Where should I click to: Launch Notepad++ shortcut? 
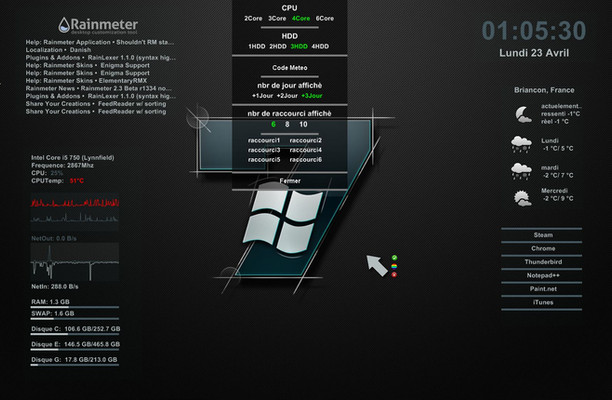click(542, 276)
